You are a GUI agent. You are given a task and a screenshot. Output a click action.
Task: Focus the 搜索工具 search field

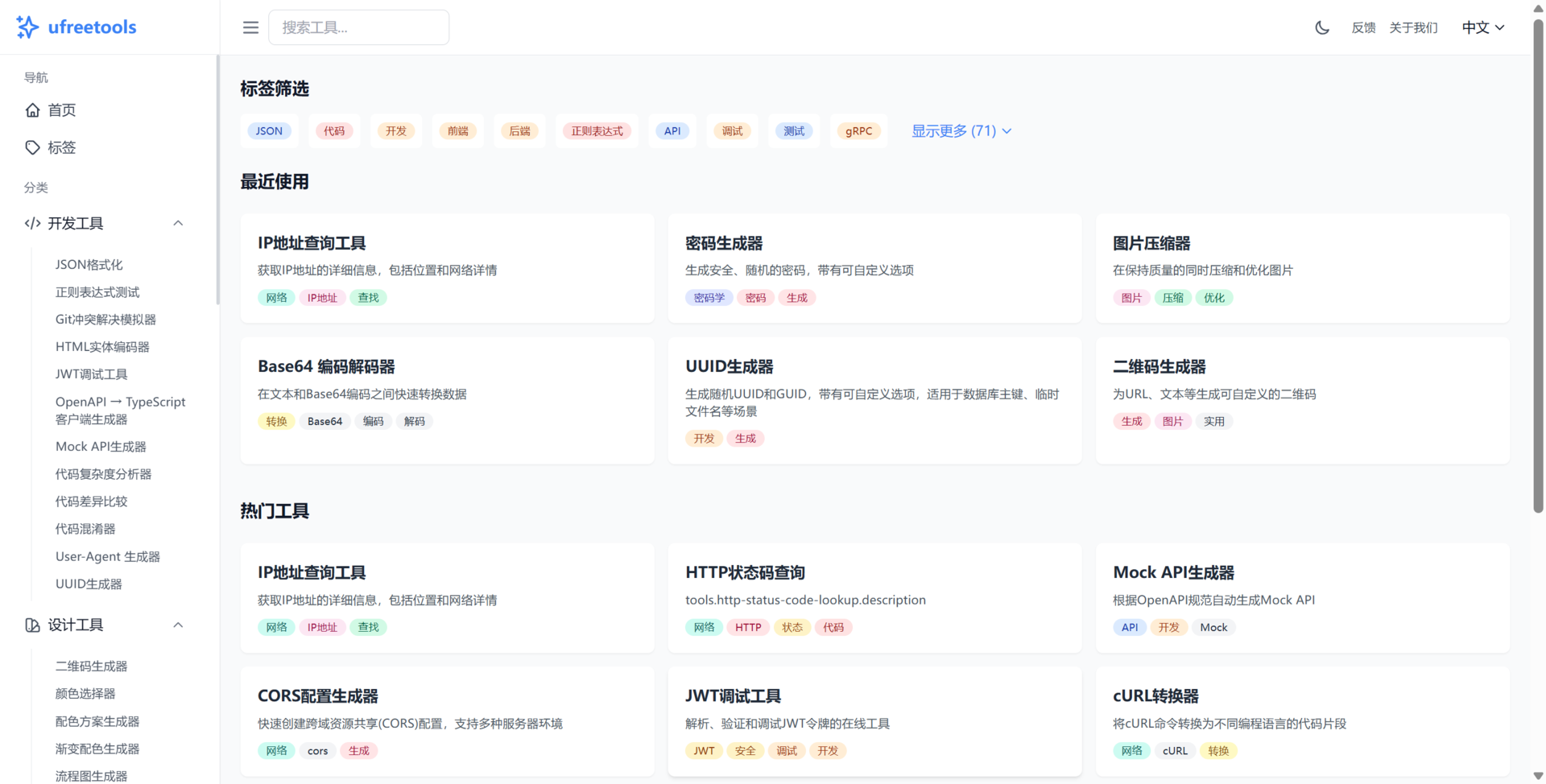pos(359,27)
